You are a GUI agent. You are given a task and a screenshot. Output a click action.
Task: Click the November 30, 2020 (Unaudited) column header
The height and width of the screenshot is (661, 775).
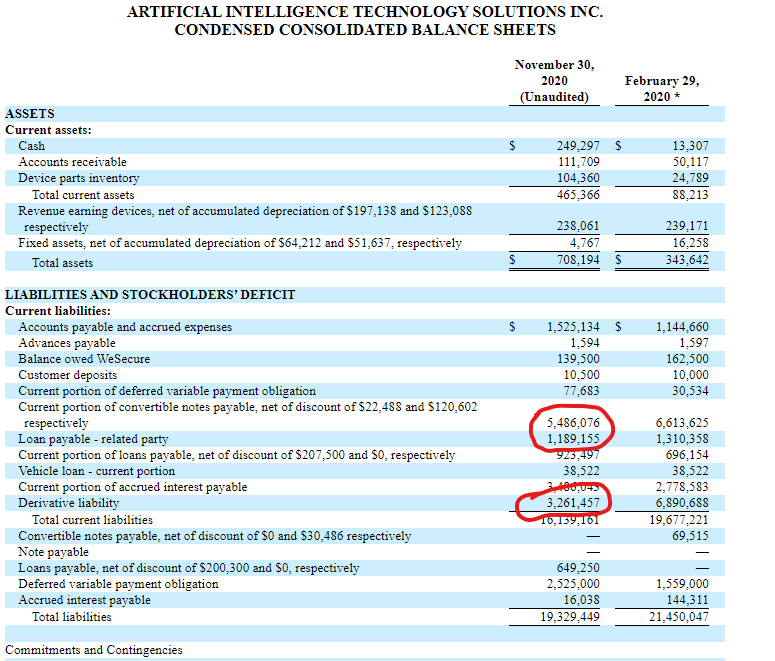[554, 81]
